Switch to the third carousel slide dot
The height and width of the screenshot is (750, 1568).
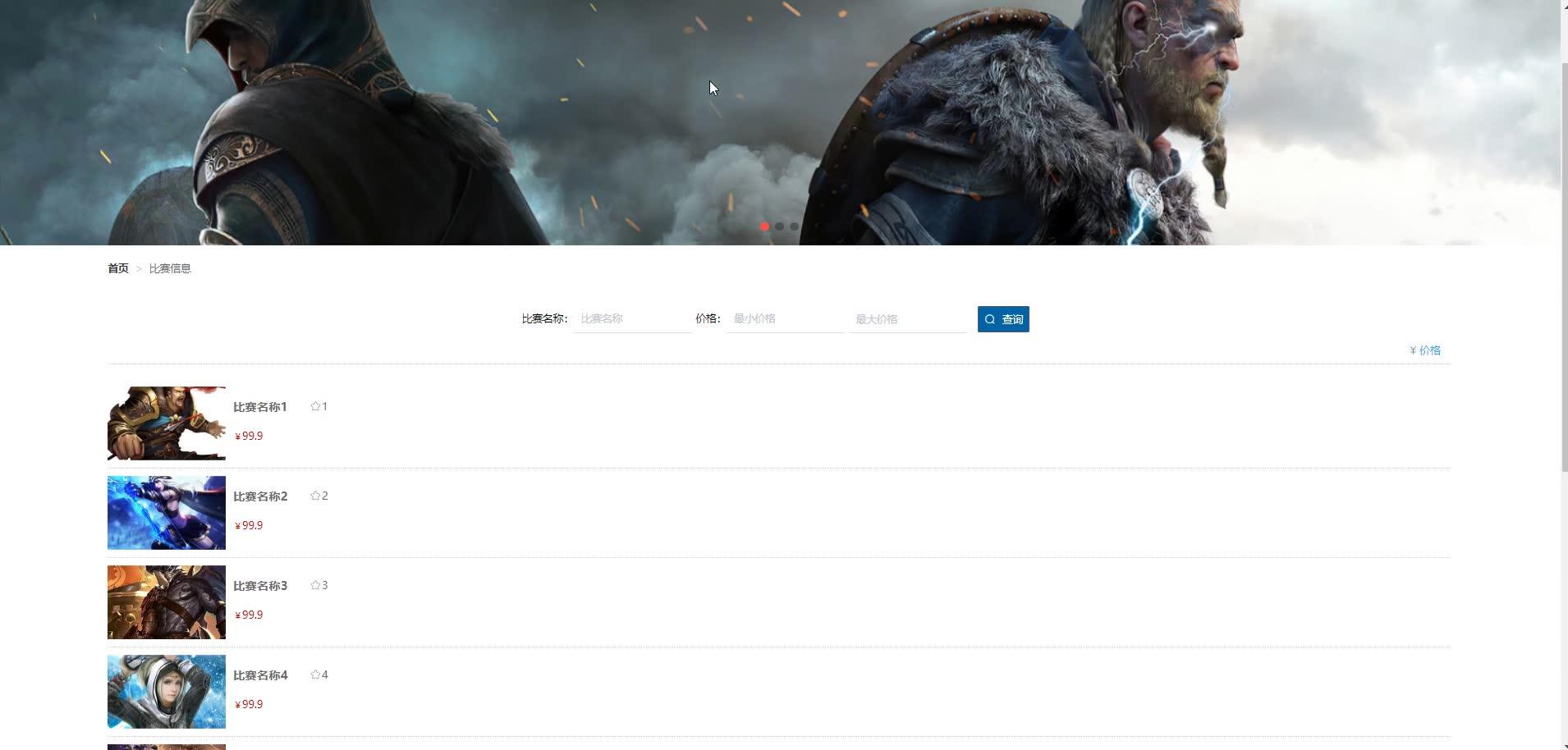(794, 226)
